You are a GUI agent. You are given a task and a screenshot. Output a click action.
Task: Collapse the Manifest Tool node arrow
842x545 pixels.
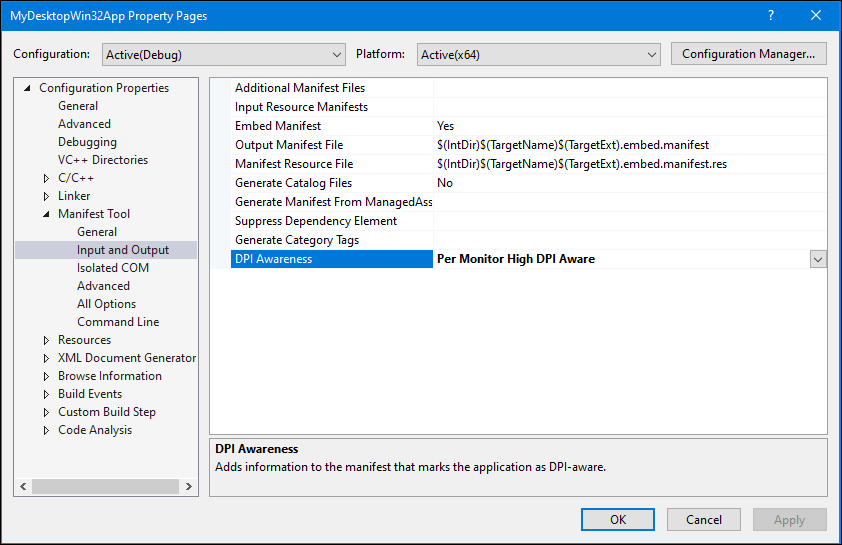coord(46,214)
